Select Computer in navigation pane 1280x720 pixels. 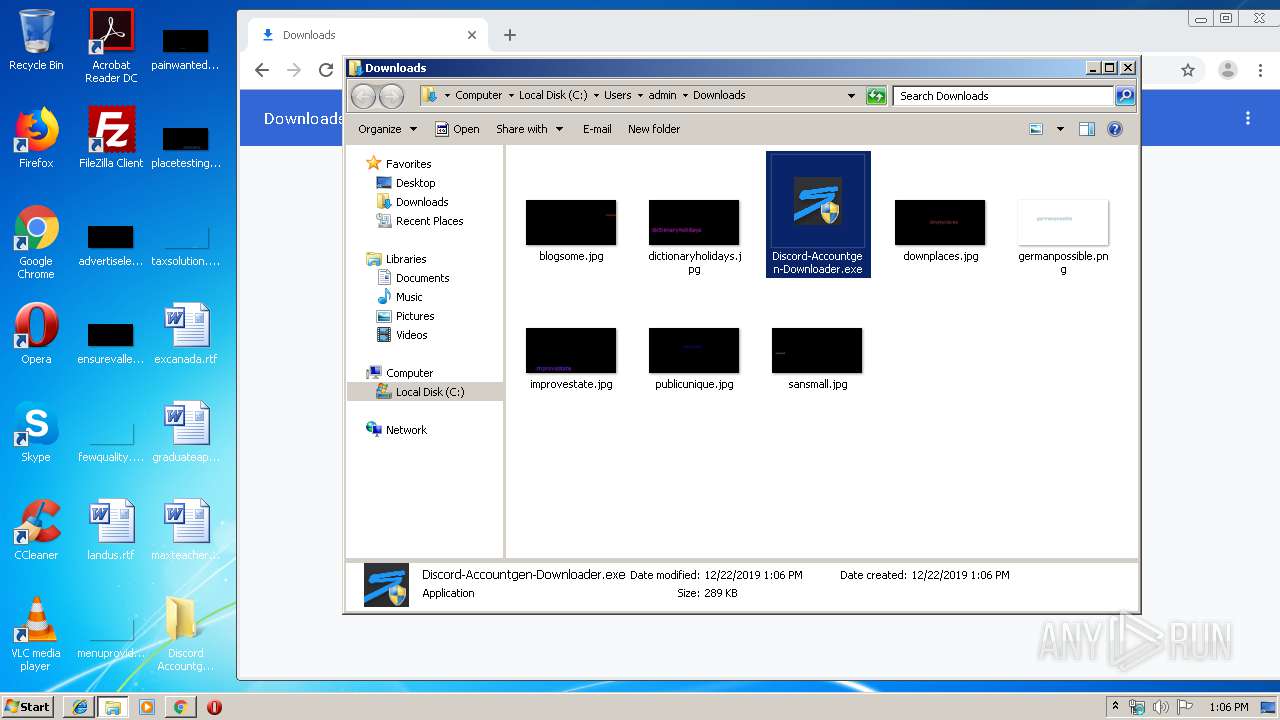tap(400, 373)
